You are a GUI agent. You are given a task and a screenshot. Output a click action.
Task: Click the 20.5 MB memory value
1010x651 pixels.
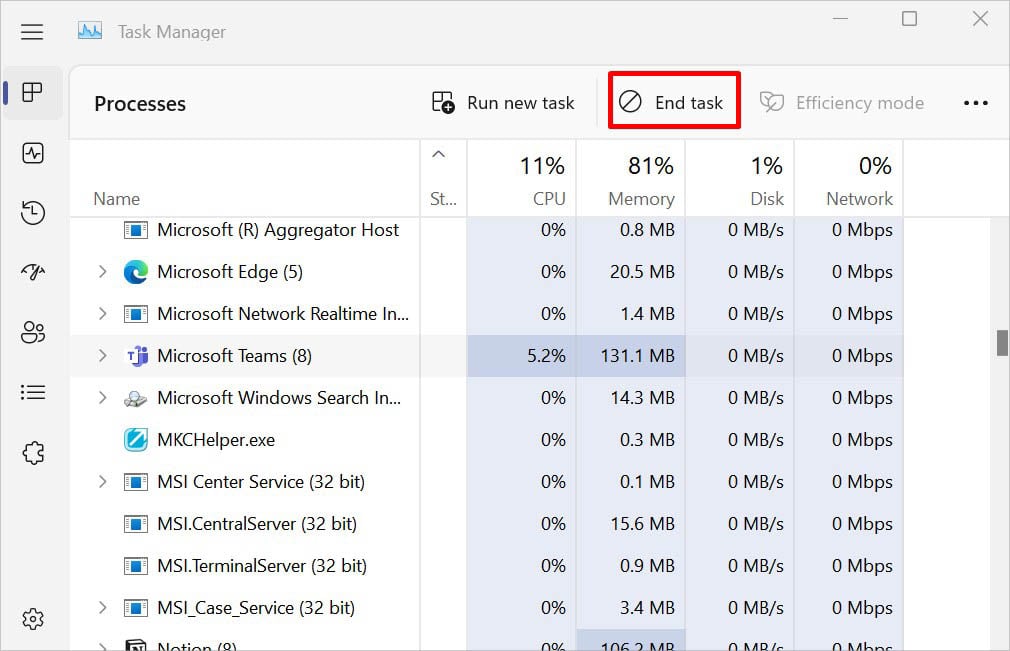[642, 272]
